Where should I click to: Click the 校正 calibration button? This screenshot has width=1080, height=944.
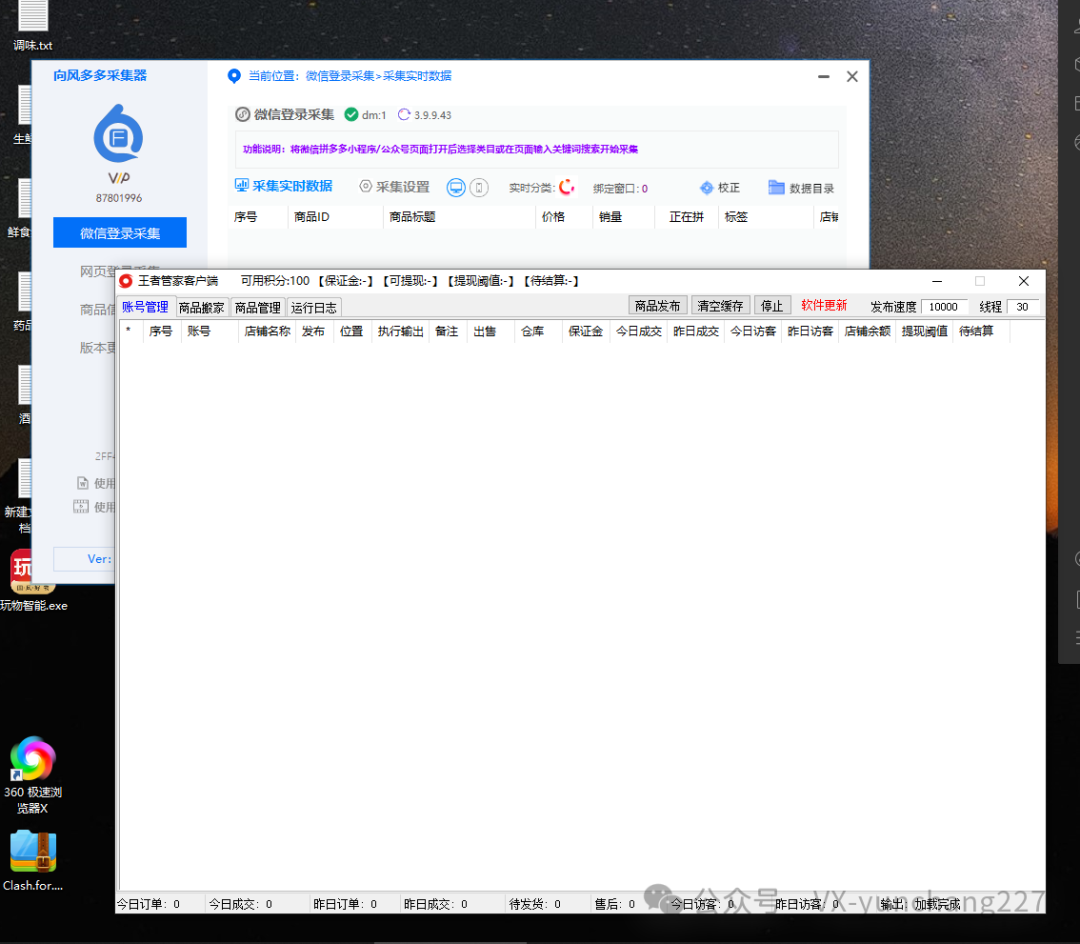pyautogui.click(x=720, y=188)
